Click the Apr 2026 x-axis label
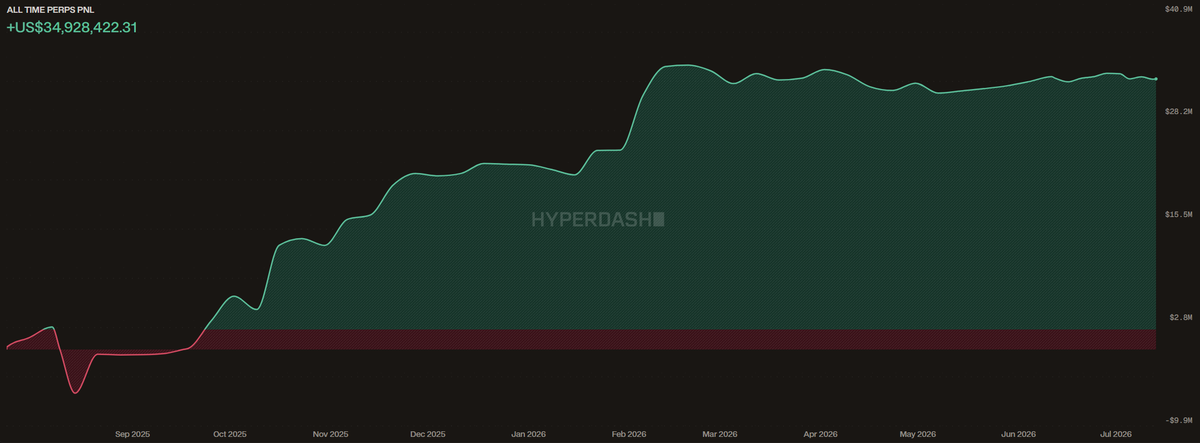 point(821,434)
